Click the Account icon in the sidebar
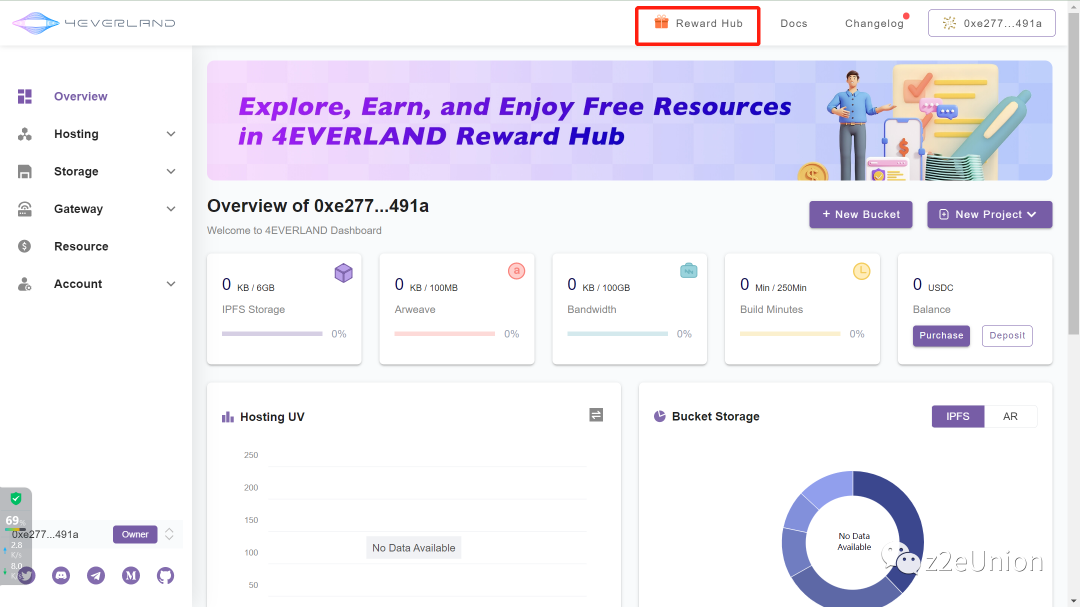1080x607 pixels. coord(25,284)
